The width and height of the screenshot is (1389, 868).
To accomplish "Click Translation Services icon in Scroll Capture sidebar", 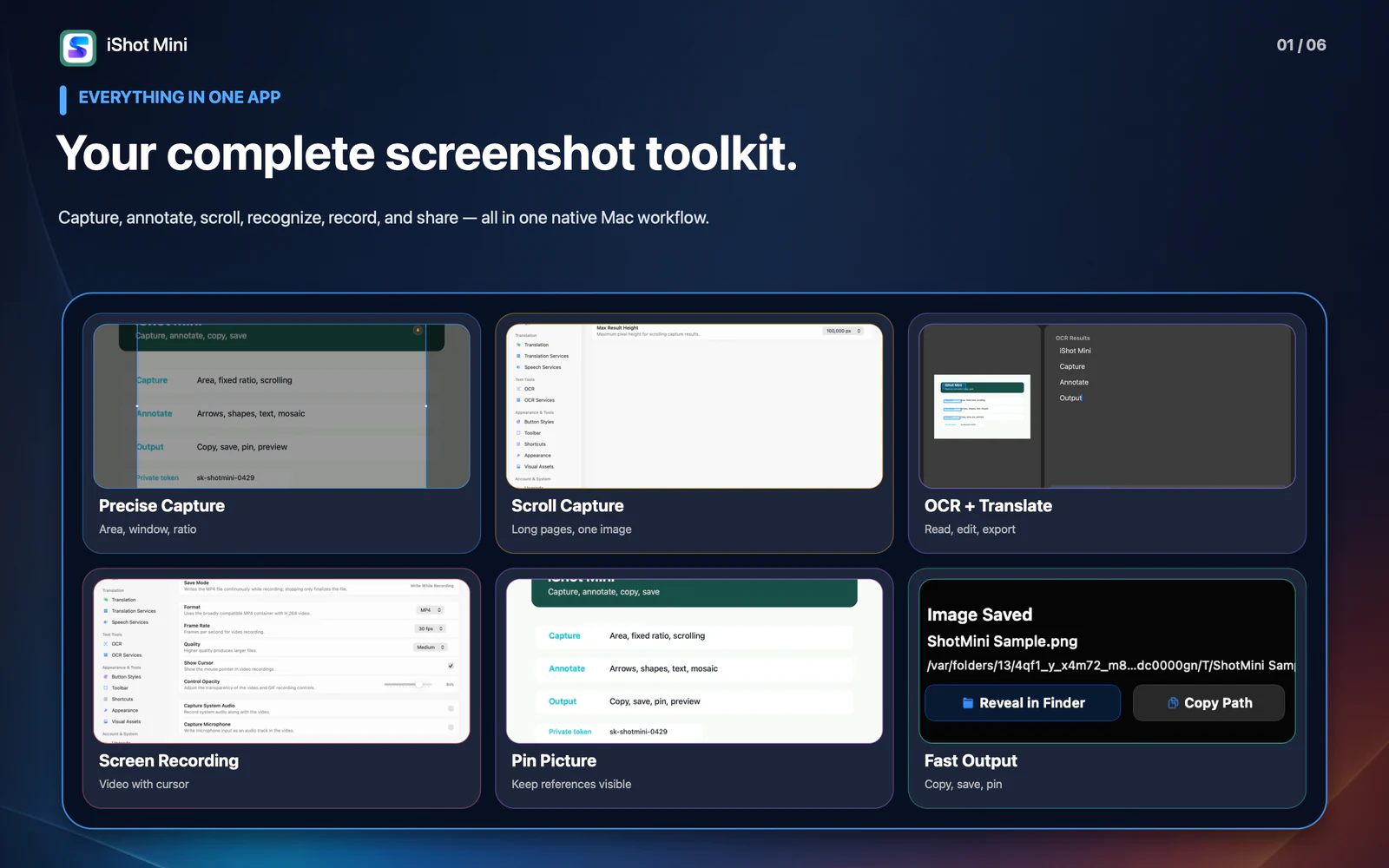I will 518,356.
